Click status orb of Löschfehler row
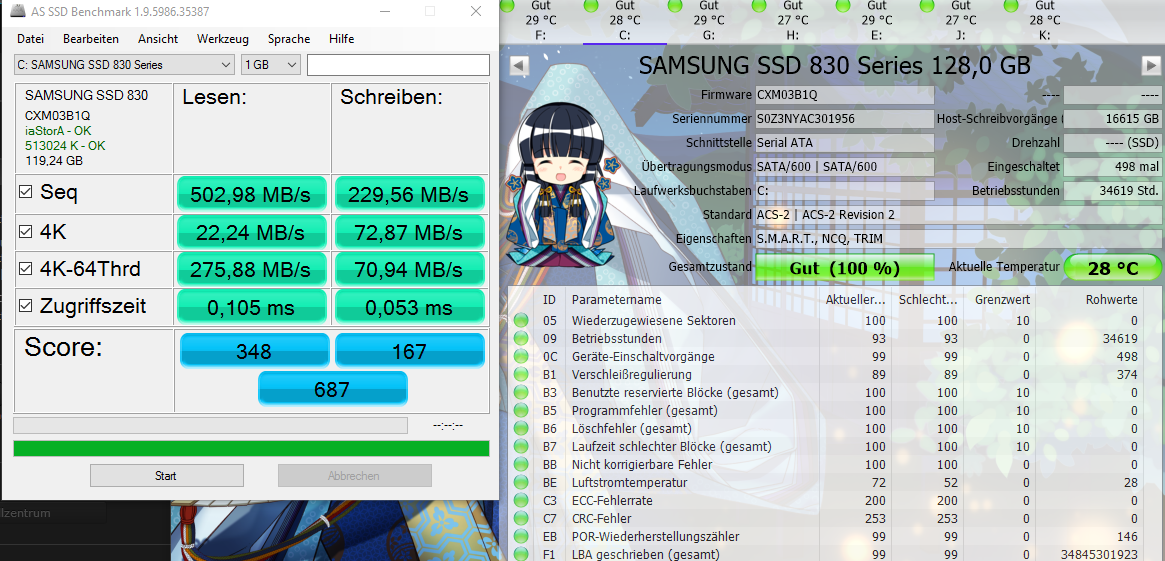The width and height of the screenshot is (1165, 561). click(521, 429)
